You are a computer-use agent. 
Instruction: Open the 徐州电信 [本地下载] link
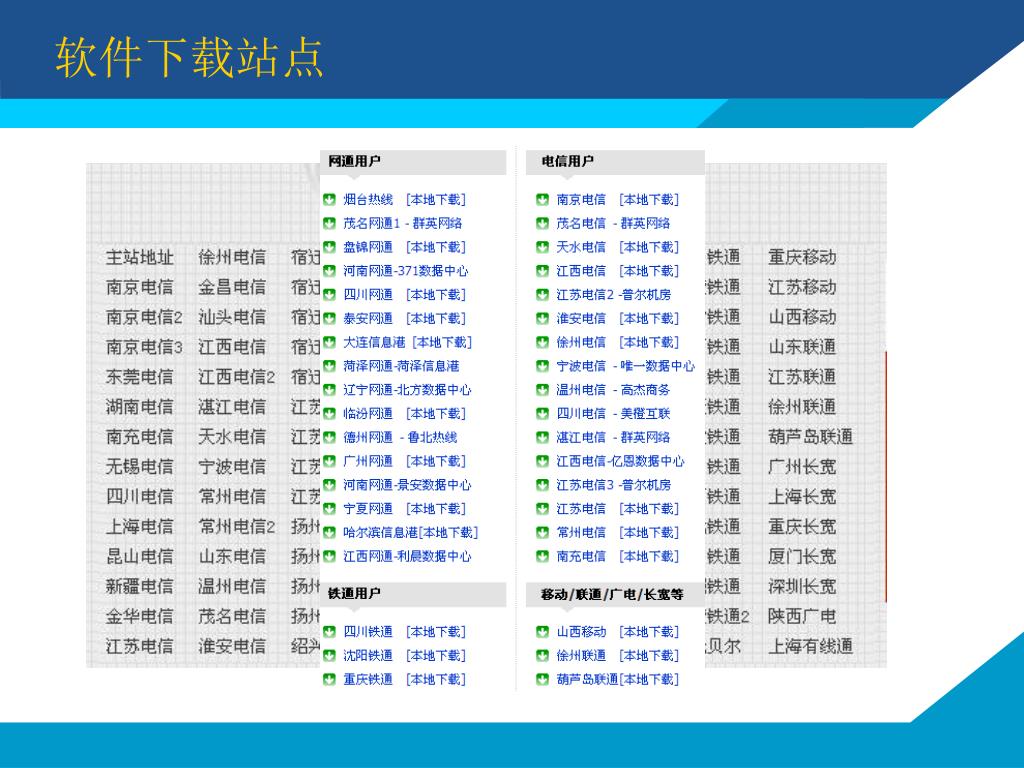pos(617,342)
